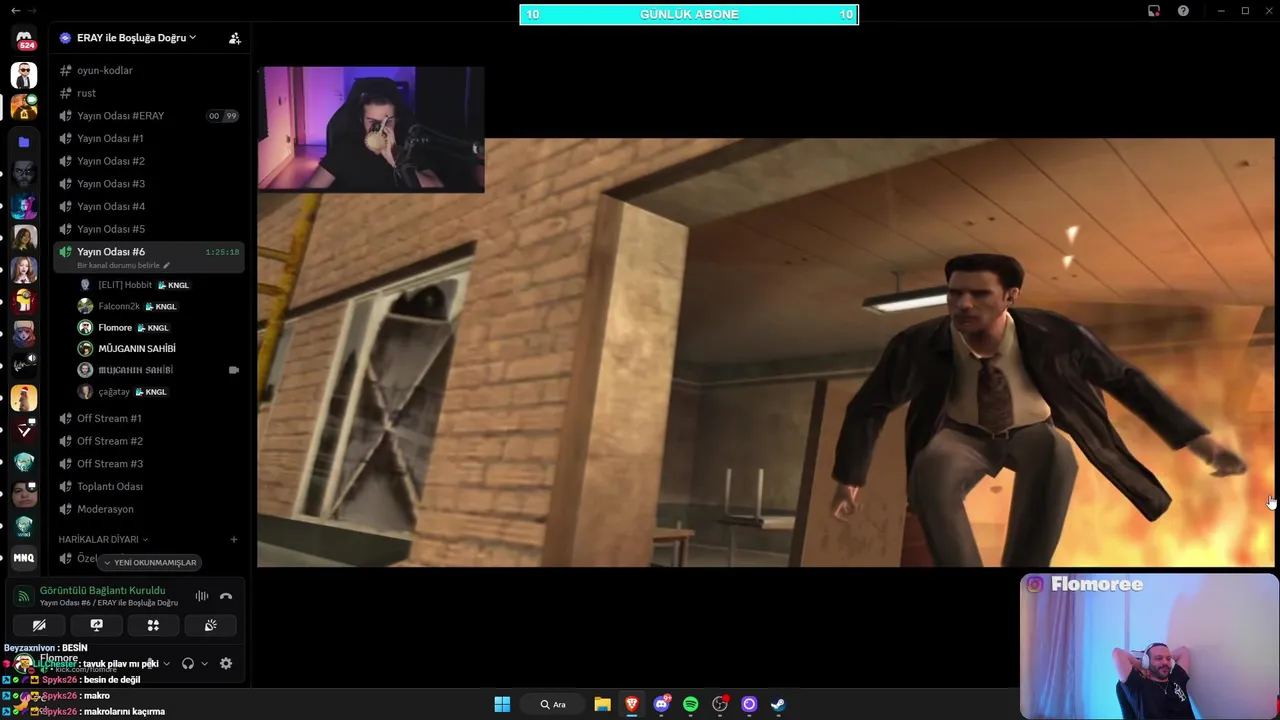The height and width of the screenshot is (720, 1280).
Task: Open noise suppression waveform icon
Action: click(202, 596)
